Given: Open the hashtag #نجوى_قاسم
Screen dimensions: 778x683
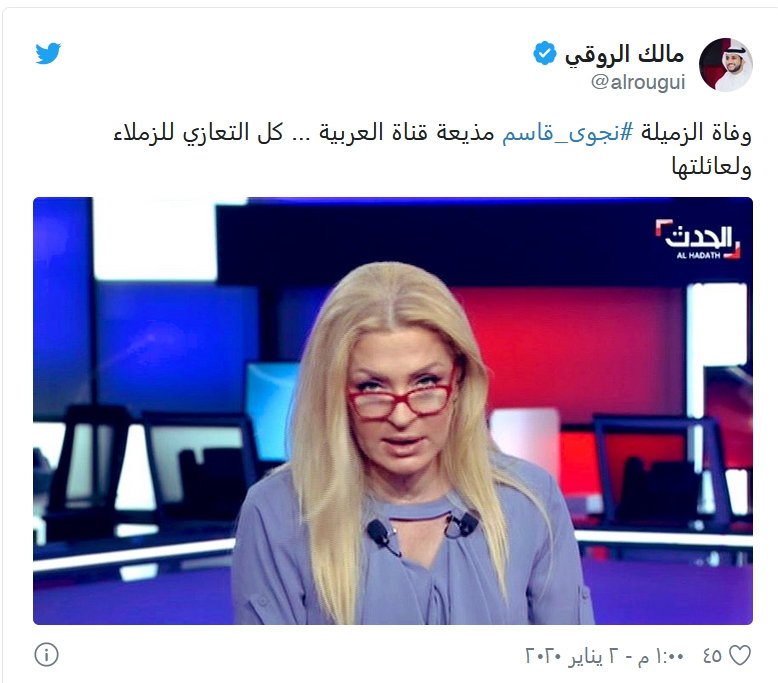Looking at the screenshot, I should 568,133.
